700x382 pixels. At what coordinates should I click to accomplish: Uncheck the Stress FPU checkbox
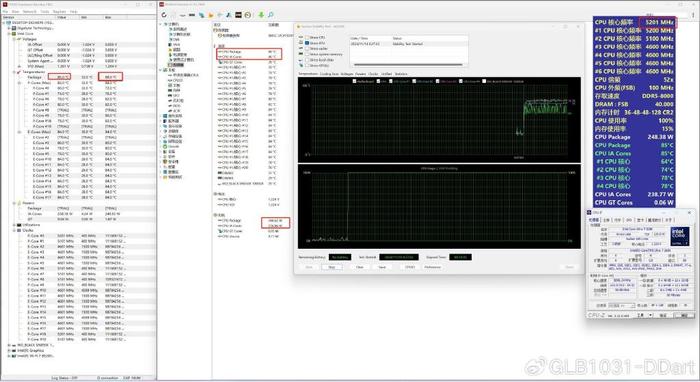tap(307, 43)
